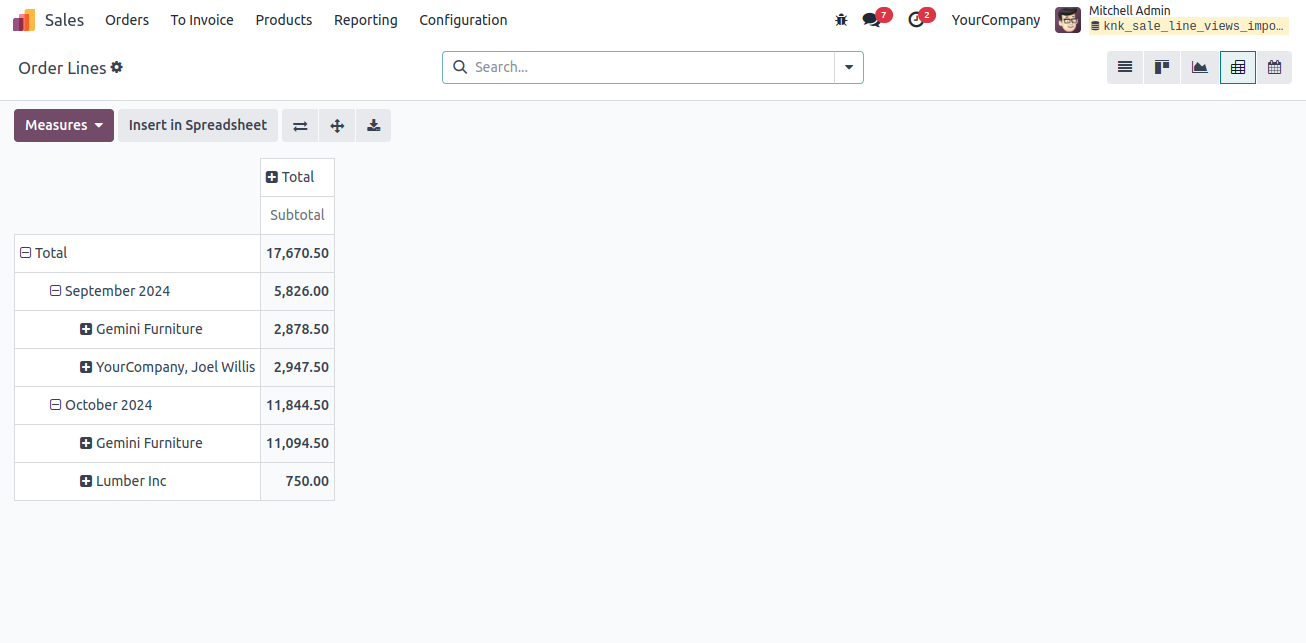Open the Configuration menu
The height and width of the screenshot is (643, 1306).
(463, 20)
